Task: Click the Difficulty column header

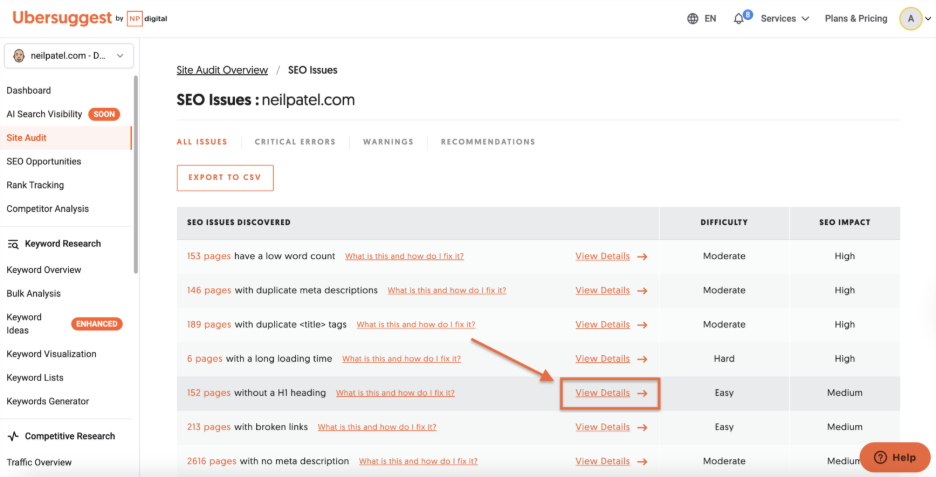Action: point(724,222)
